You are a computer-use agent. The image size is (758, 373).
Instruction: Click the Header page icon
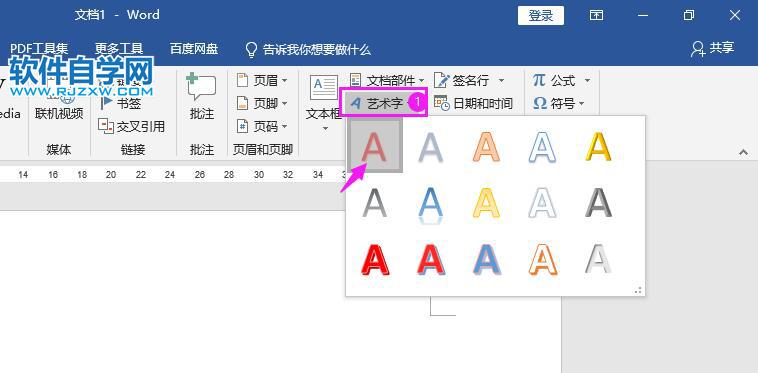(242, 80)
